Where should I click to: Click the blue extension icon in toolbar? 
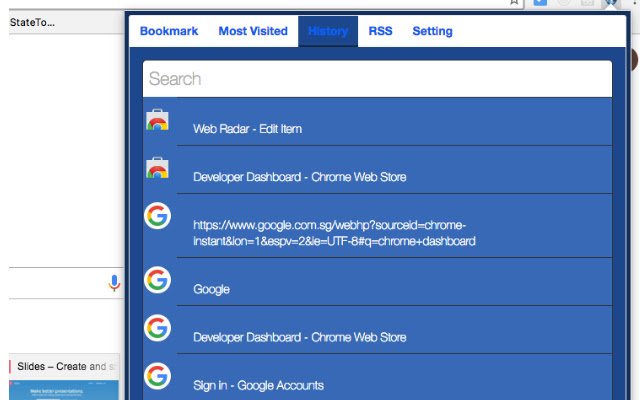[x=541, y=4]
